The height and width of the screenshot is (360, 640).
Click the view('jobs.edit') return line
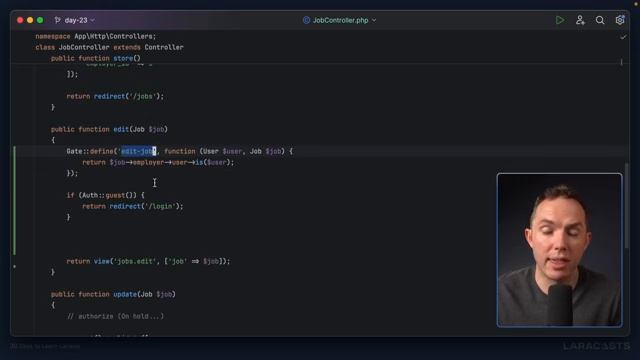coord(148,261)
